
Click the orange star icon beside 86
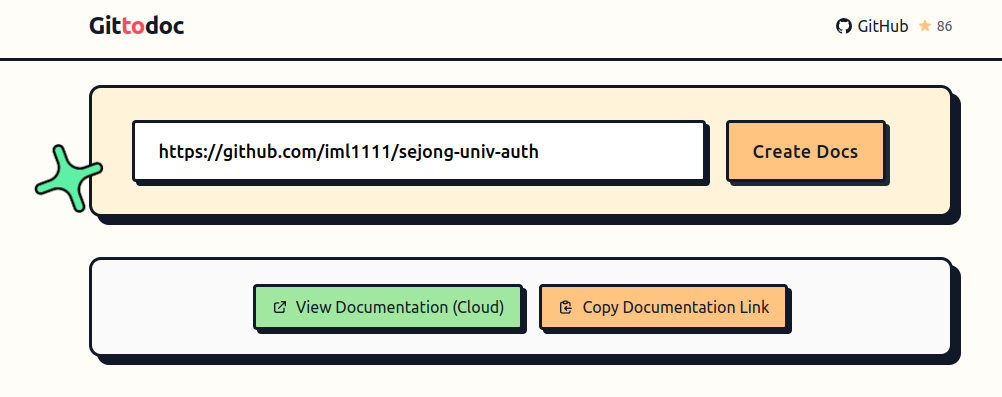point(925,26)
